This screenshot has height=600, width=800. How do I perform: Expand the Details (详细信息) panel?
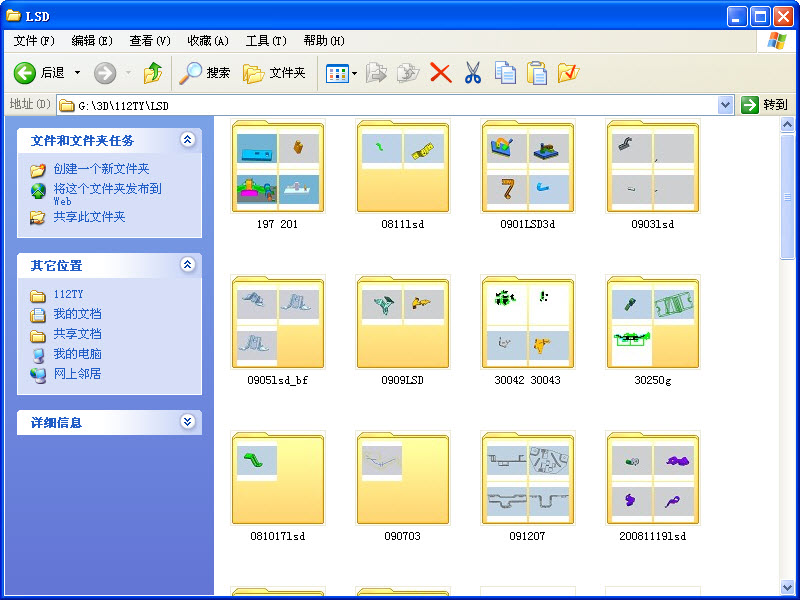coord(187,421)
